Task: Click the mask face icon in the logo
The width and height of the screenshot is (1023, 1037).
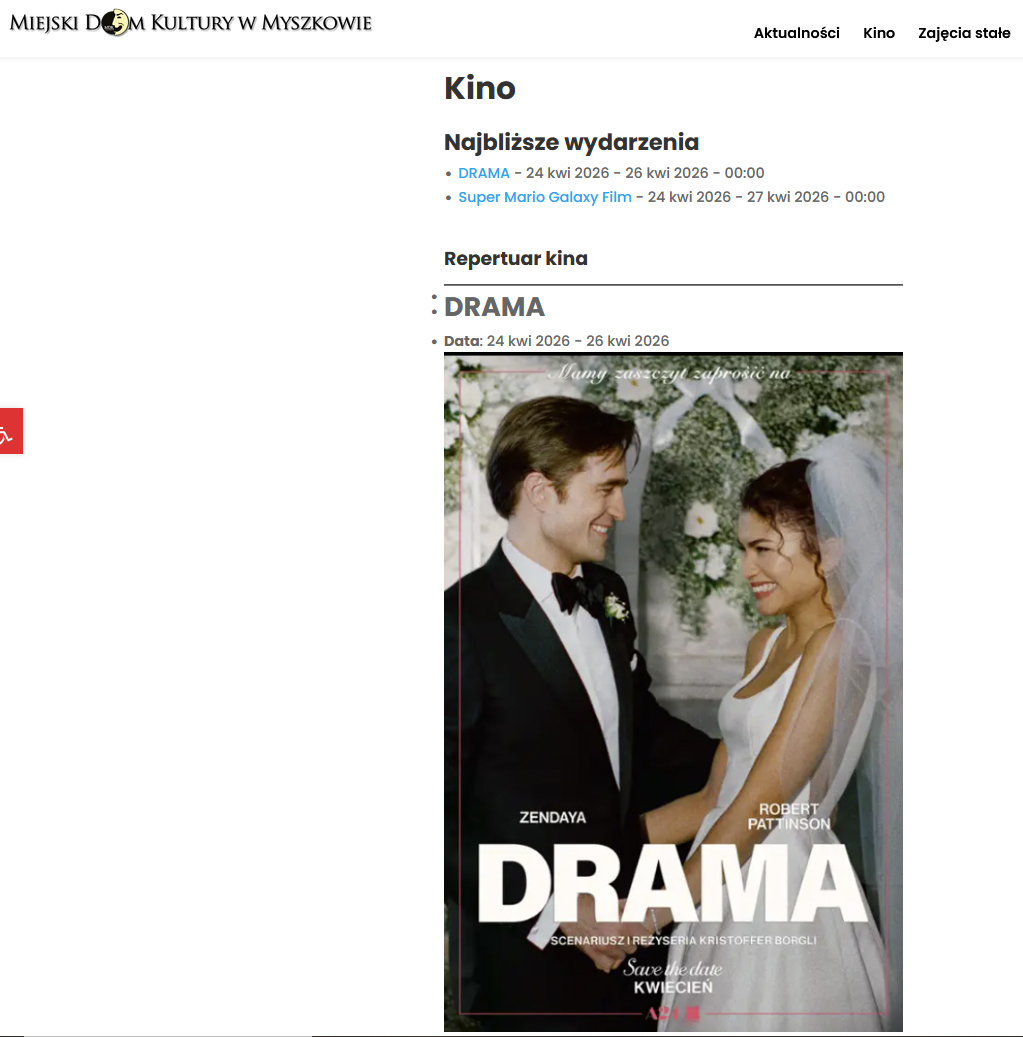Action: (x=115, y=22)
